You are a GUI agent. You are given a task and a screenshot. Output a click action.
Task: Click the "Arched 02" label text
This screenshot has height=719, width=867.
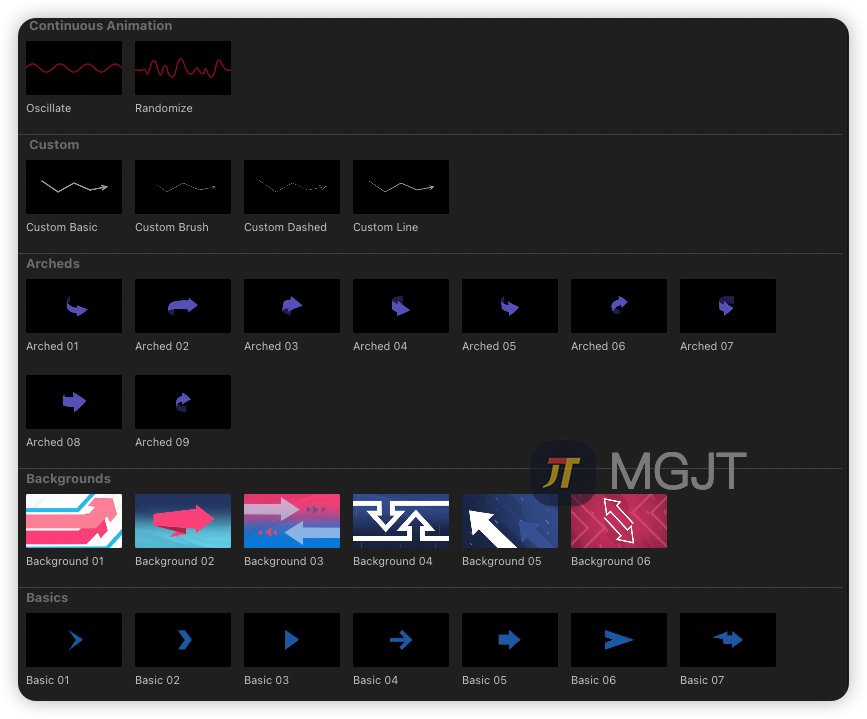162,346
